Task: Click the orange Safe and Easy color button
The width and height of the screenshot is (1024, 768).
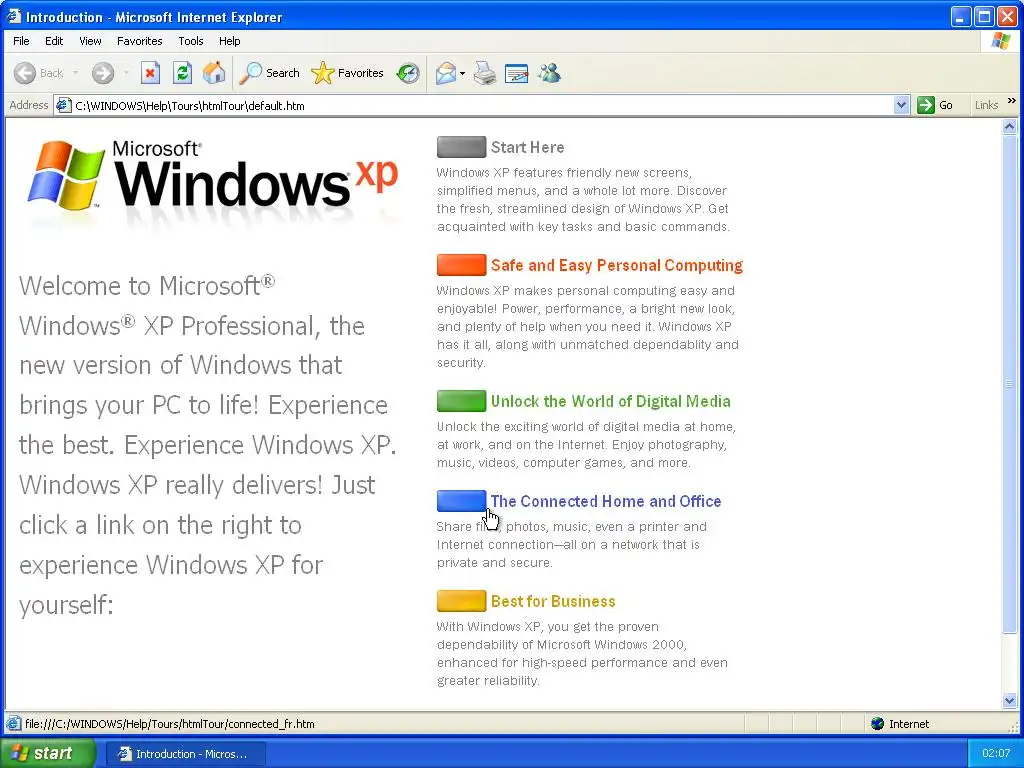Action: tap(461, 264)
